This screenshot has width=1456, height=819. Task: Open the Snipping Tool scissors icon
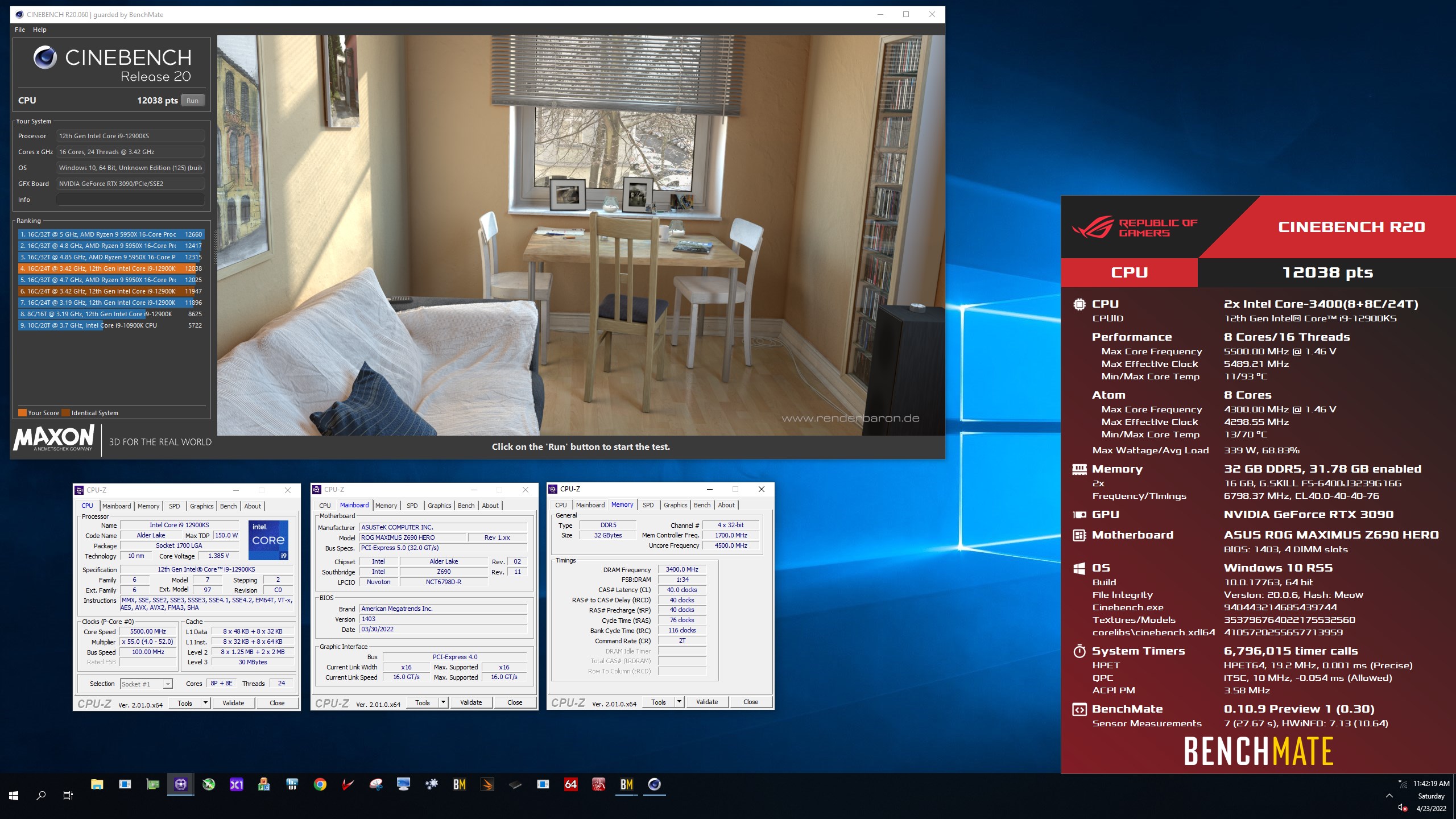tap(376, 785)
